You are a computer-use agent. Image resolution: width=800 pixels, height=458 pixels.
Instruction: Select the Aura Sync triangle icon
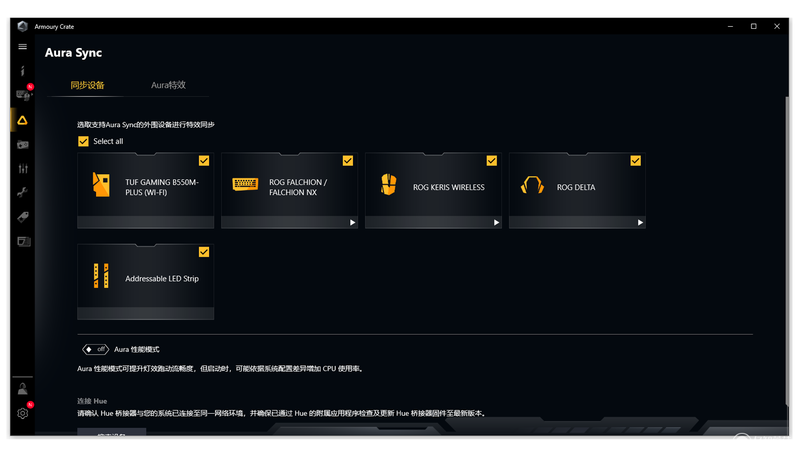(x=22, y=120)
